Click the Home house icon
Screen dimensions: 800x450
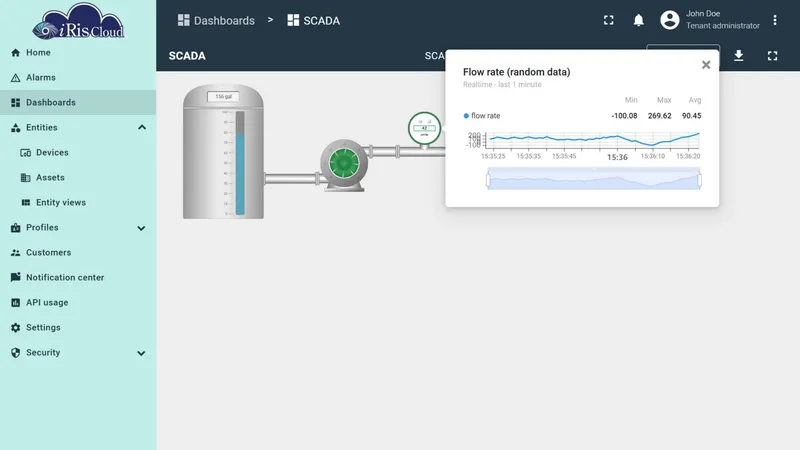tap(15, 53)
